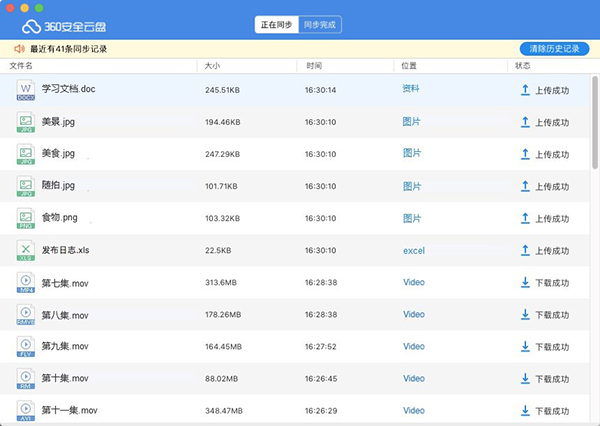This screenshot has height=426, width=600.
Task: Click the 位置 column header
Action: pos(409,66)
